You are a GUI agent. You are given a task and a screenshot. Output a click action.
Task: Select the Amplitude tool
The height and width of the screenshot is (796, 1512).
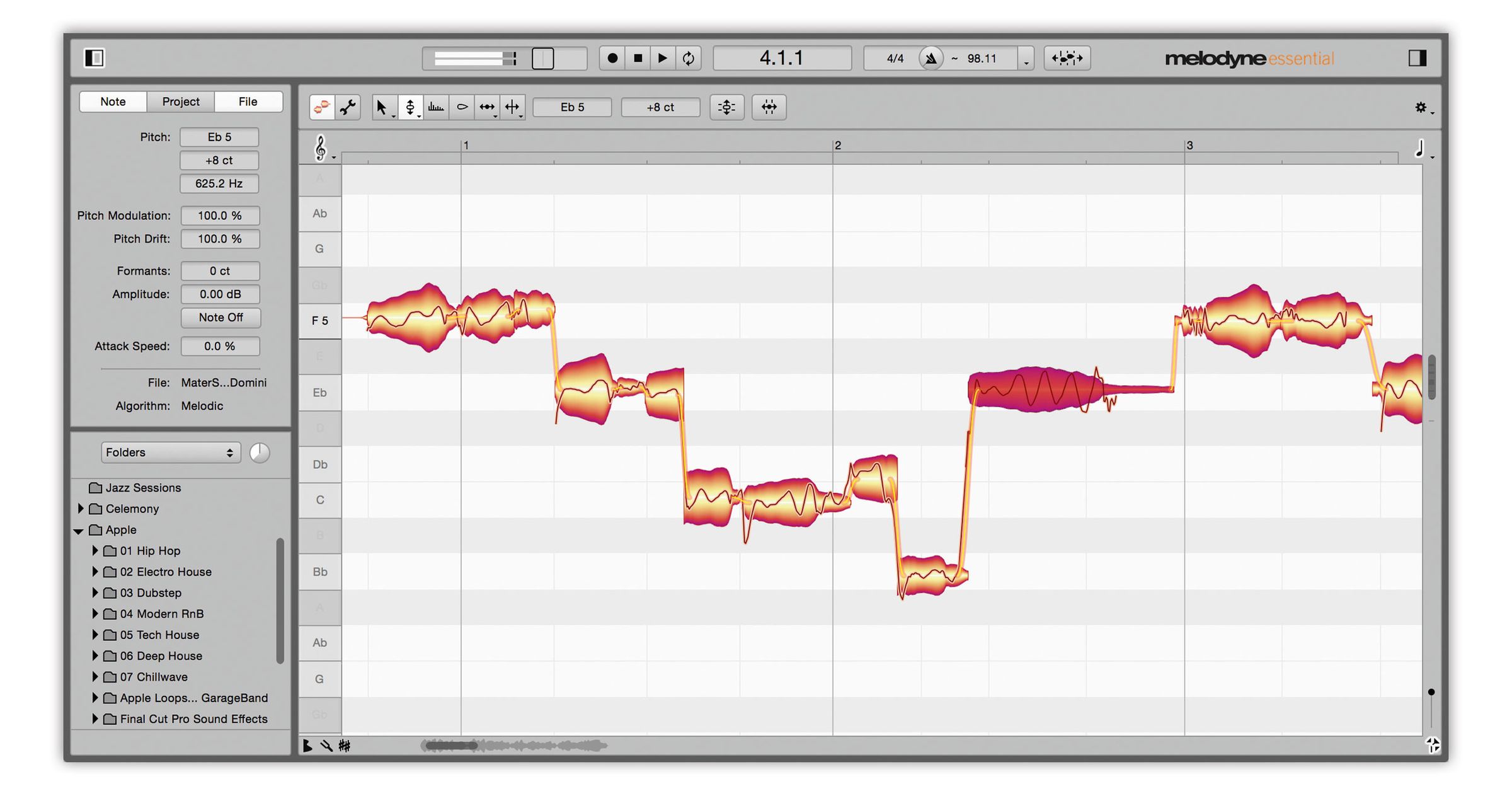click(486, 107)
